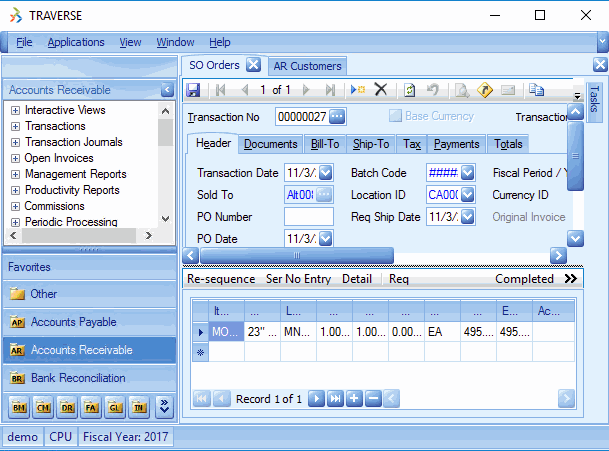Viewport: 609px width, 451px height.
Task: Switch to the Documents tab
Action: coord(271,144)
